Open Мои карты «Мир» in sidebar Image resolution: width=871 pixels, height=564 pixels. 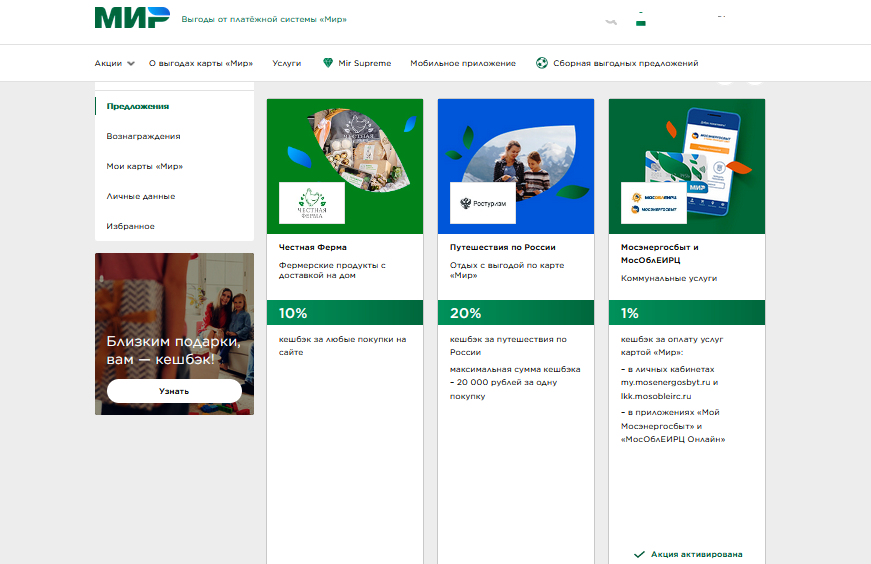click(144, 166)
